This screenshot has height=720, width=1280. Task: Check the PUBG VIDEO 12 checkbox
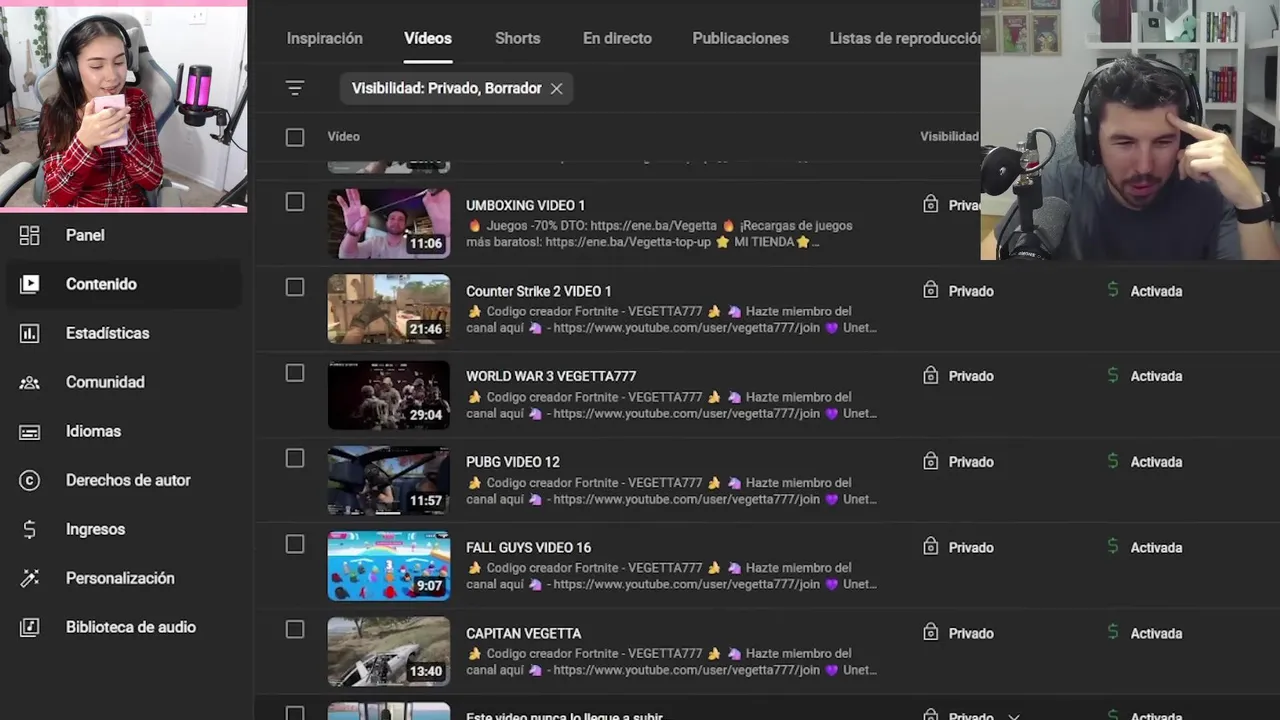[294, 458]
